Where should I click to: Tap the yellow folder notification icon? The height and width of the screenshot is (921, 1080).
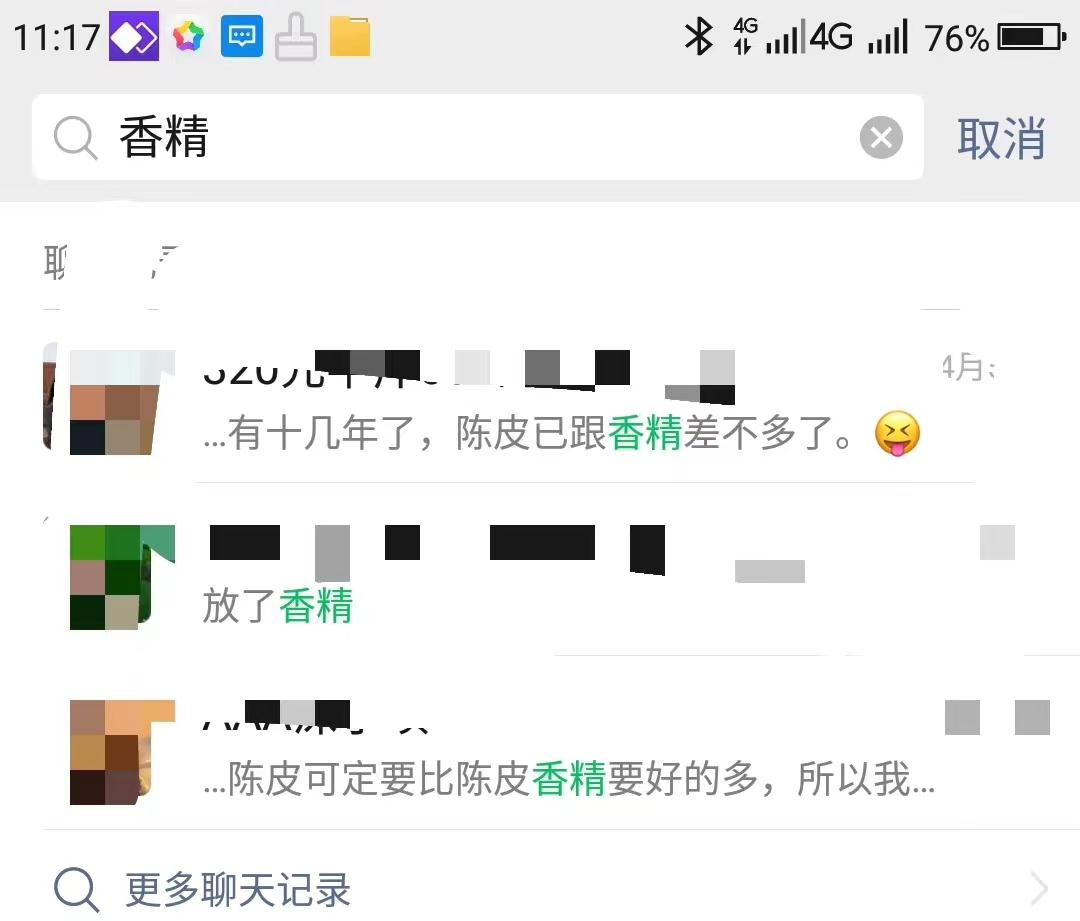[350, 37]
